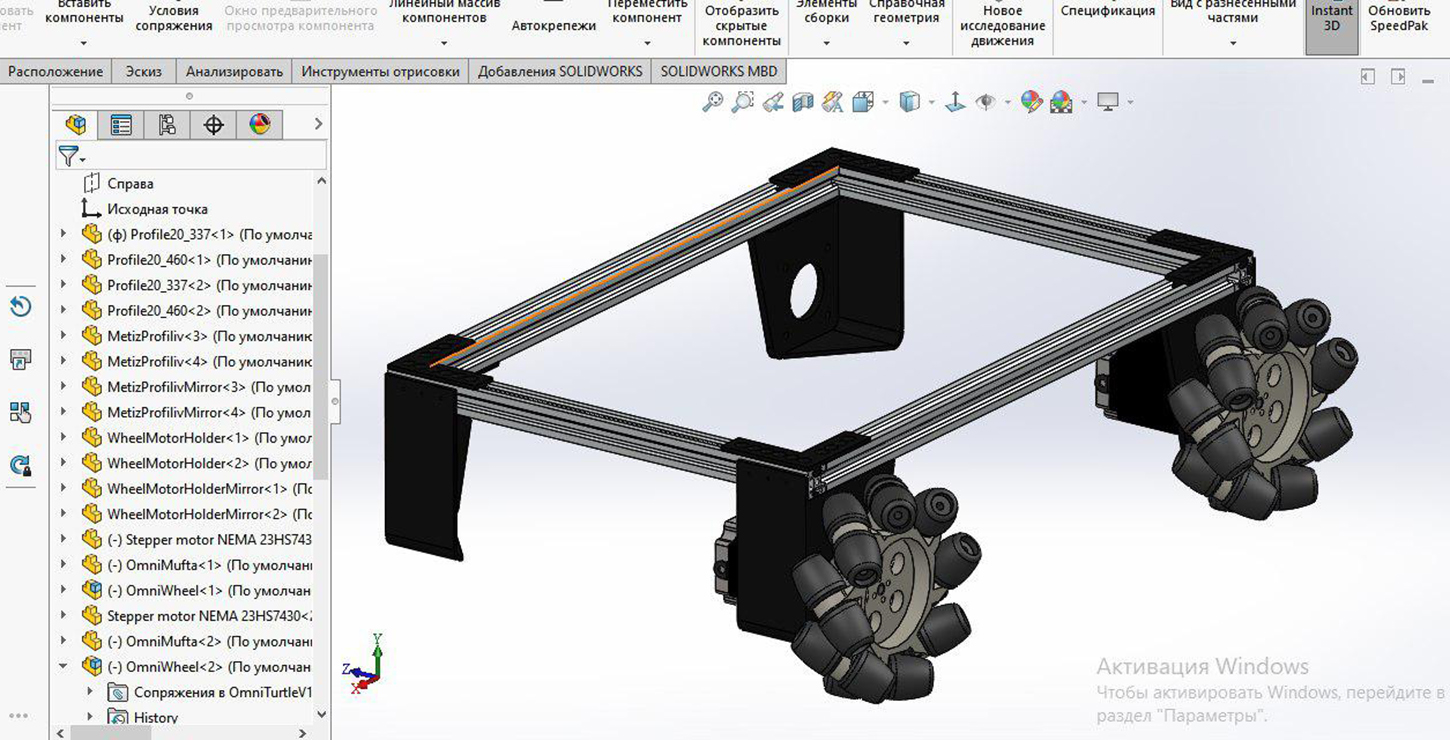Open the PropertyManager tab icon
Image resolution: width=1450 pixels, height=740 pixels.
click(121, 125)
